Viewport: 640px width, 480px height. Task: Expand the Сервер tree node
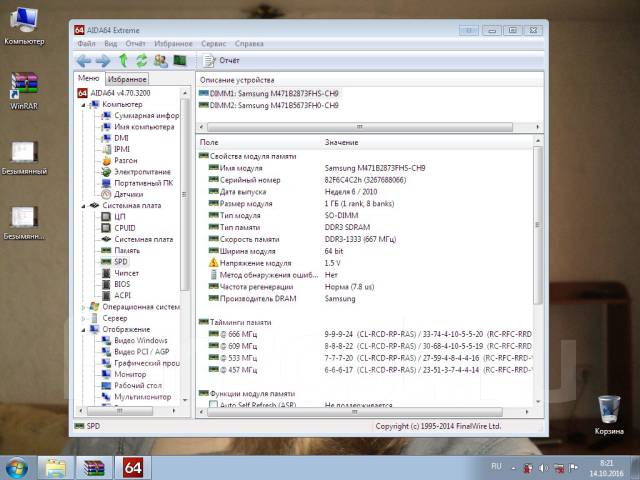coord(84,318)
